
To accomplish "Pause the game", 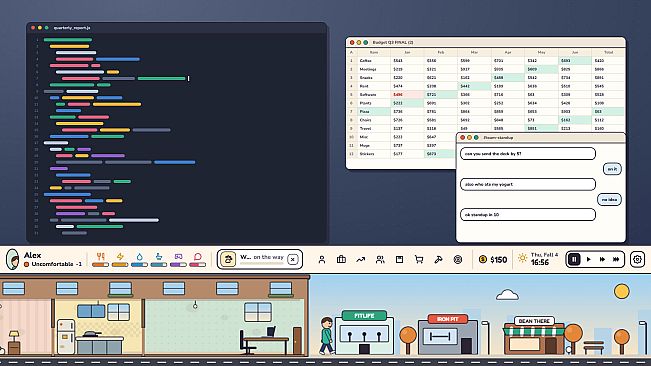I will point(575,259).
